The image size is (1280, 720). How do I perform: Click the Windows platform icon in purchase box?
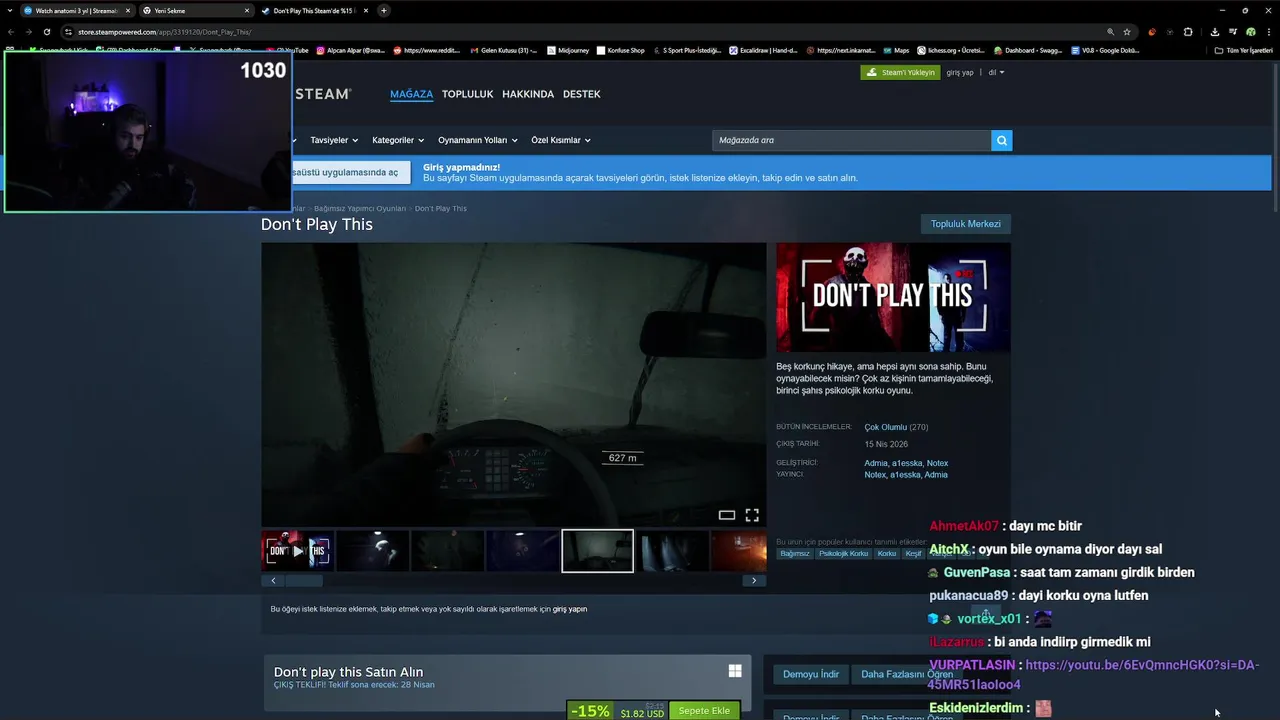(735, 672)
